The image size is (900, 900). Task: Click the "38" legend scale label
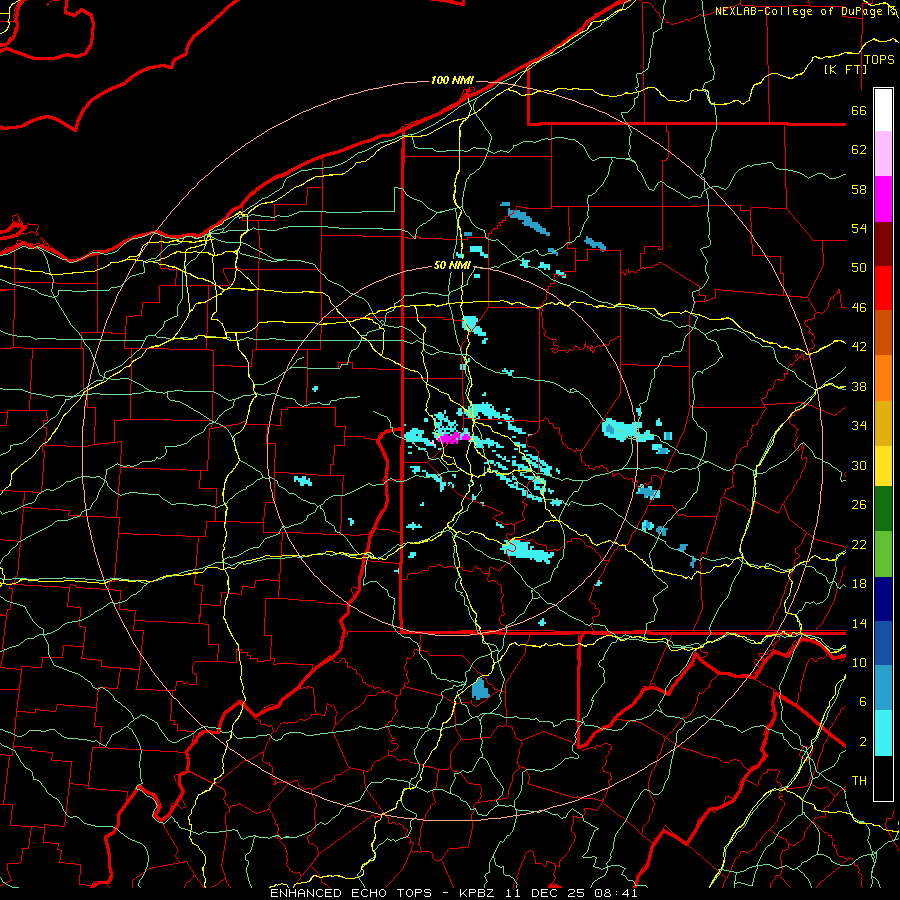pos(859,386)
